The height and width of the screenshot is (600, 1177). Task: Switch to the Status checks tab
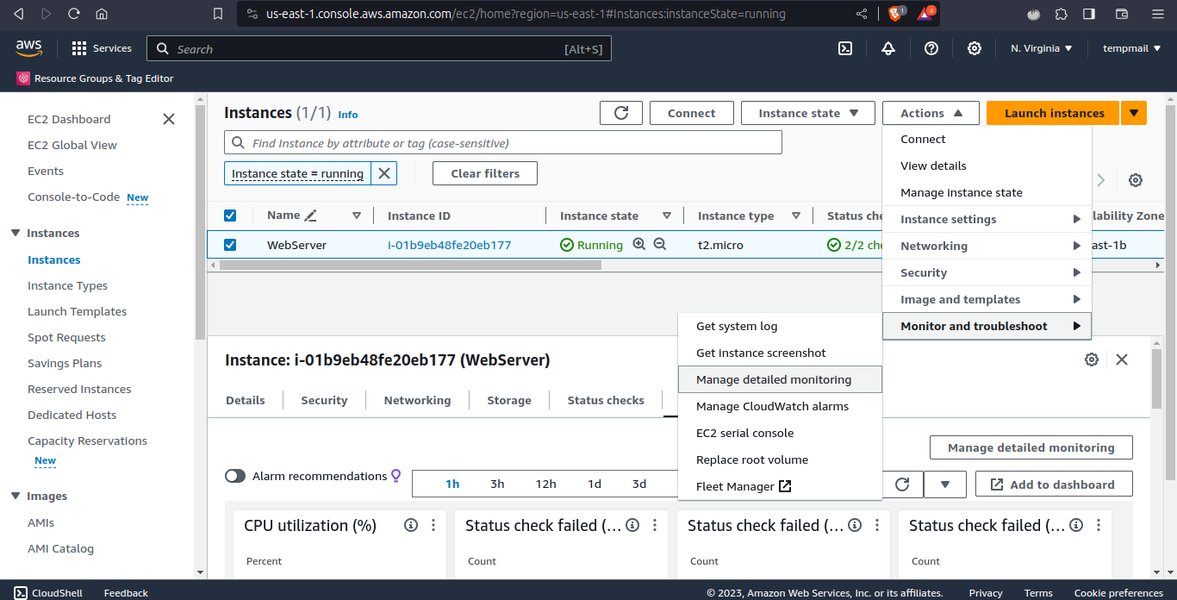tap(605, 400)
